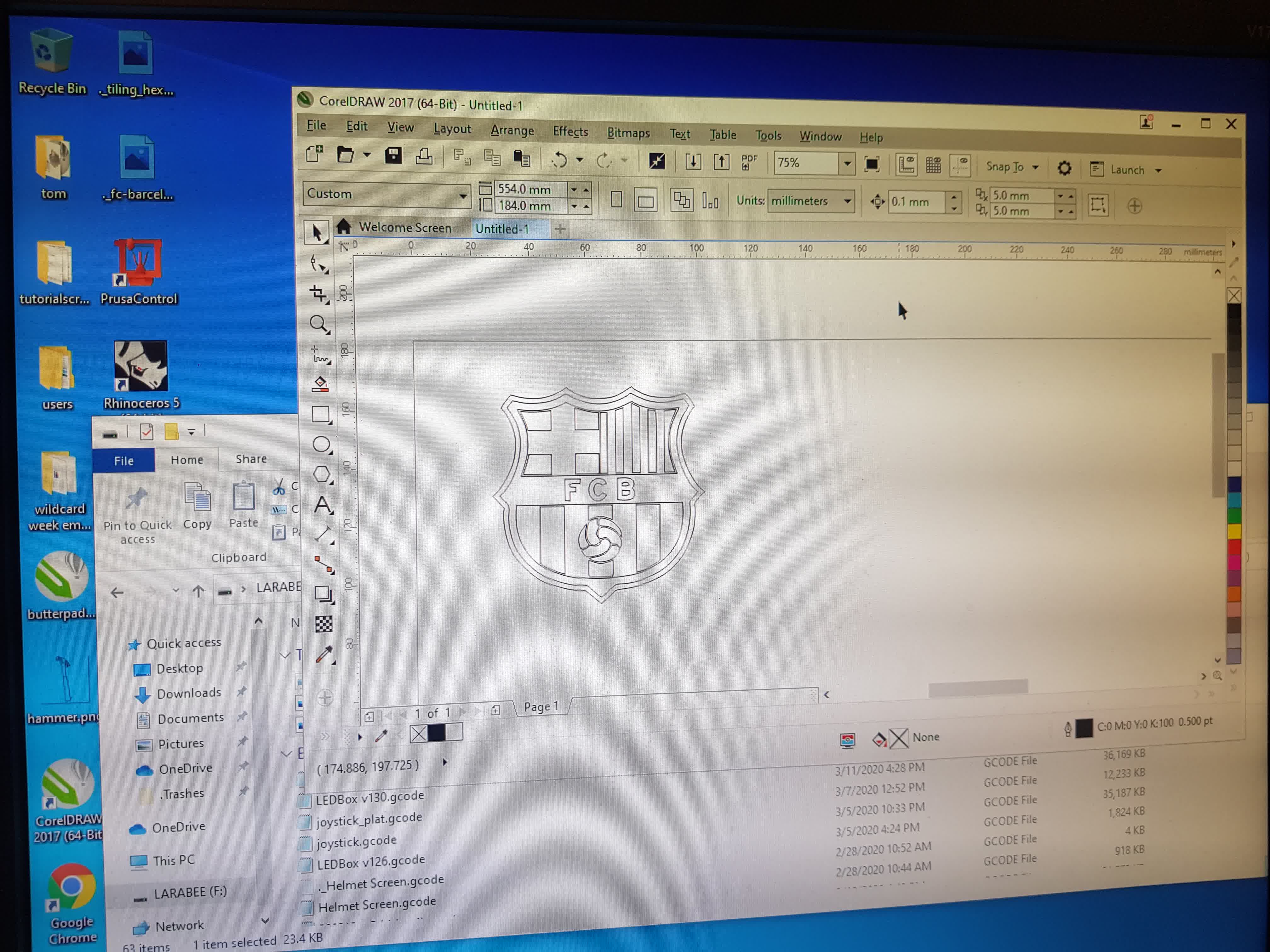
Task: Select the Crop tool in toolbox
Action: 319,294
